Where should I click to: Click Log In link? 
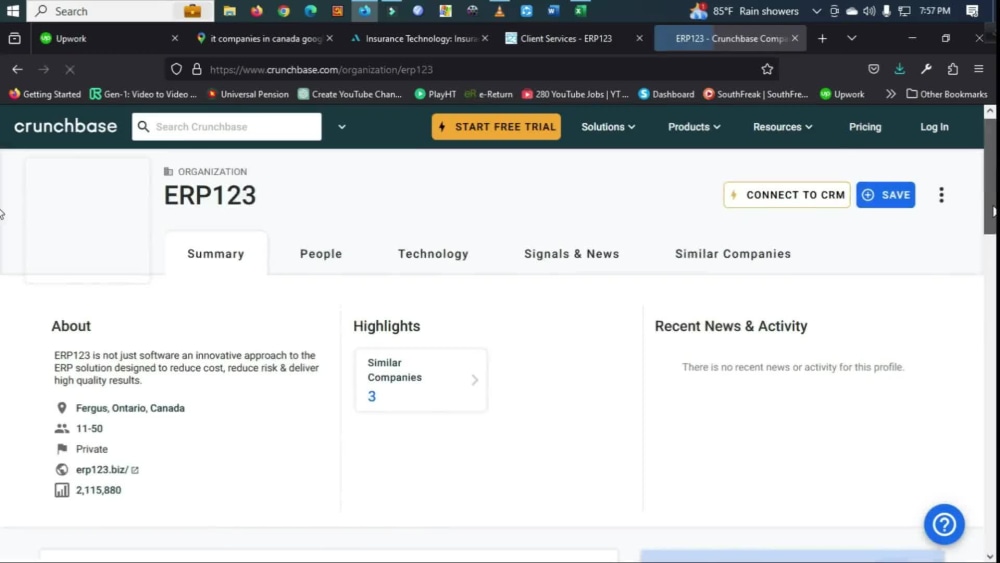point(934,127)
